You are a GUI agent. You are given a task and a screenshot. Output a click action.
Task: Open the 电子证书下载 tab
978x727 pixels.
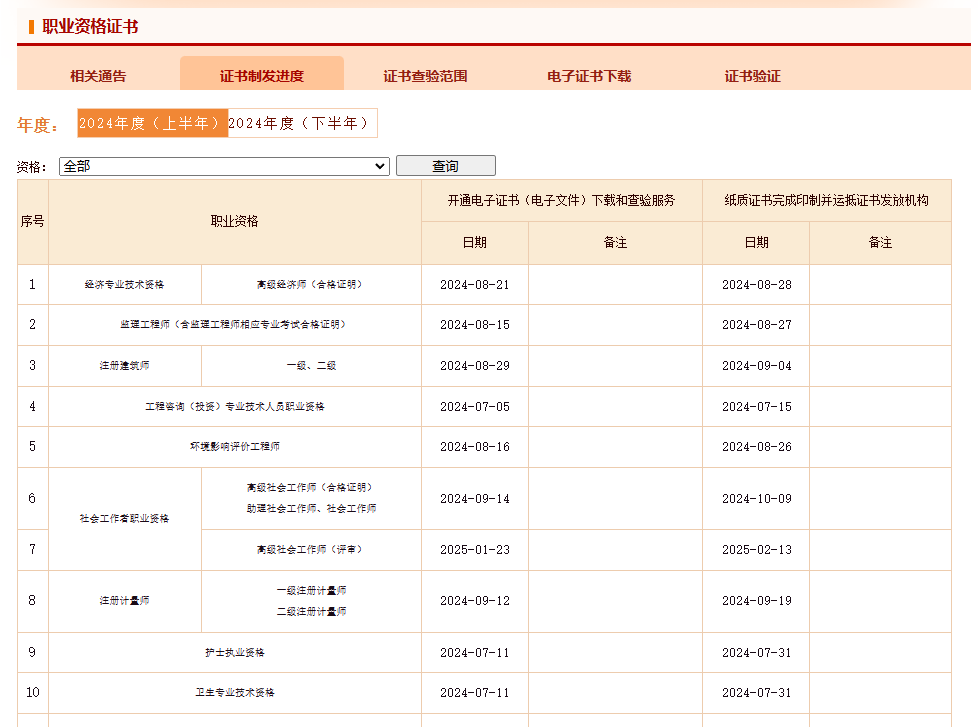(589, 76)
